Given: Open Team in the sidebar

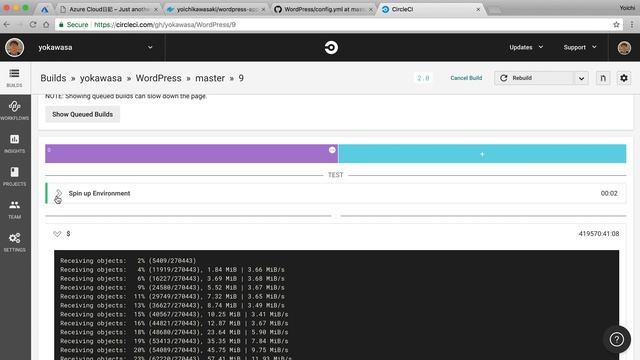Looking at the screenshot, I should click(x=14, y=209).
